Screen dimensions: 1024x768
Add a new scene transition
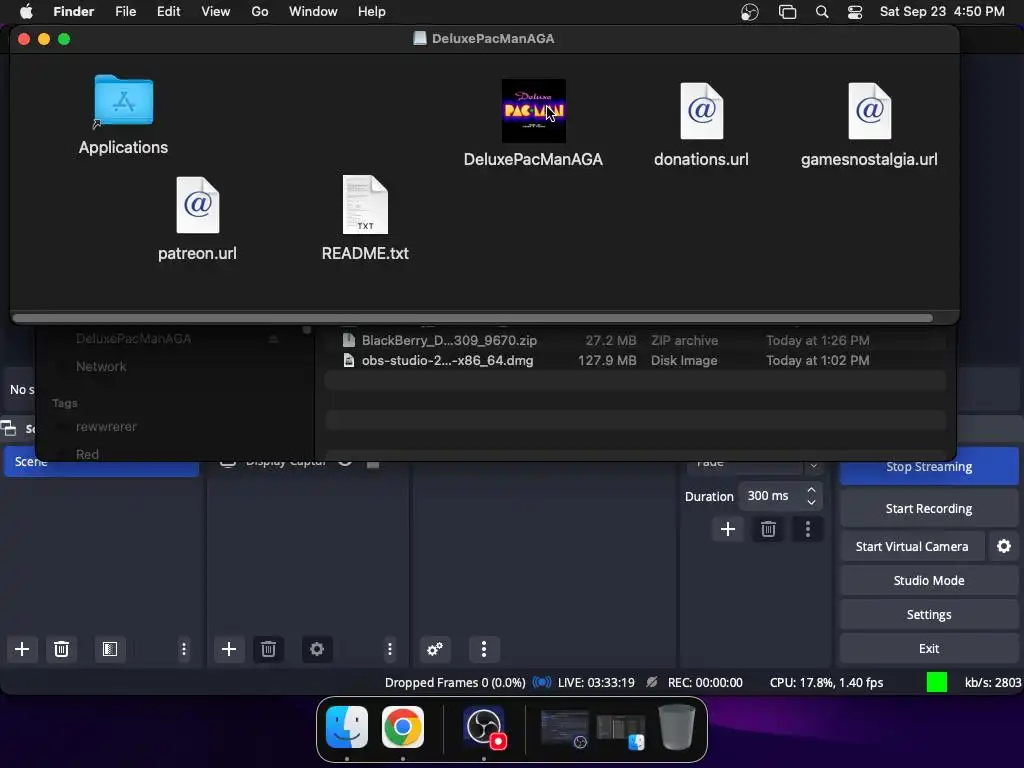click(x=728, y=529)
